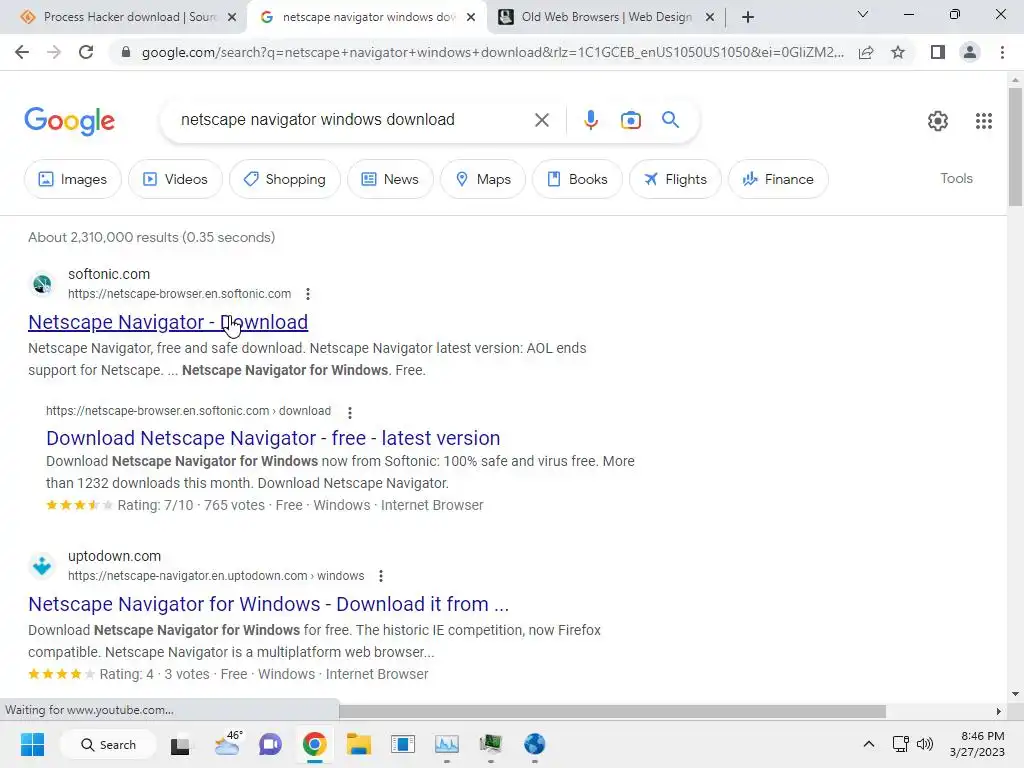This screenshot has height=768, width=1024.
Task: Filter results by Finance
Action: click(x=778, y=179)
